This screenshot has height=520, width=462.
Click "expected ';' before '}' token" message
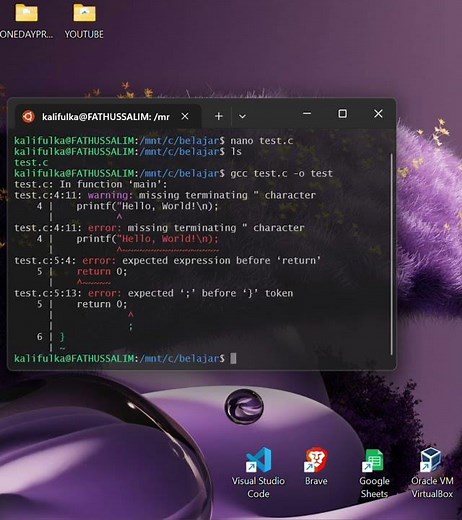(x=210, y=293)
